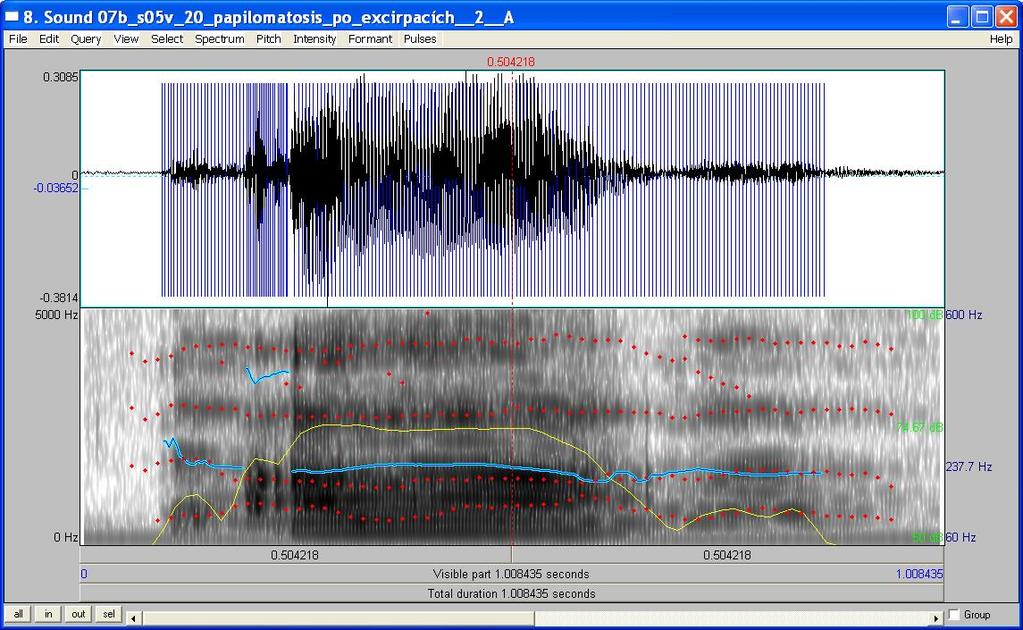Viewport: 1023px width, 630px height.
Task: Open the Pulses menu
Action: (x=420, y=39)
